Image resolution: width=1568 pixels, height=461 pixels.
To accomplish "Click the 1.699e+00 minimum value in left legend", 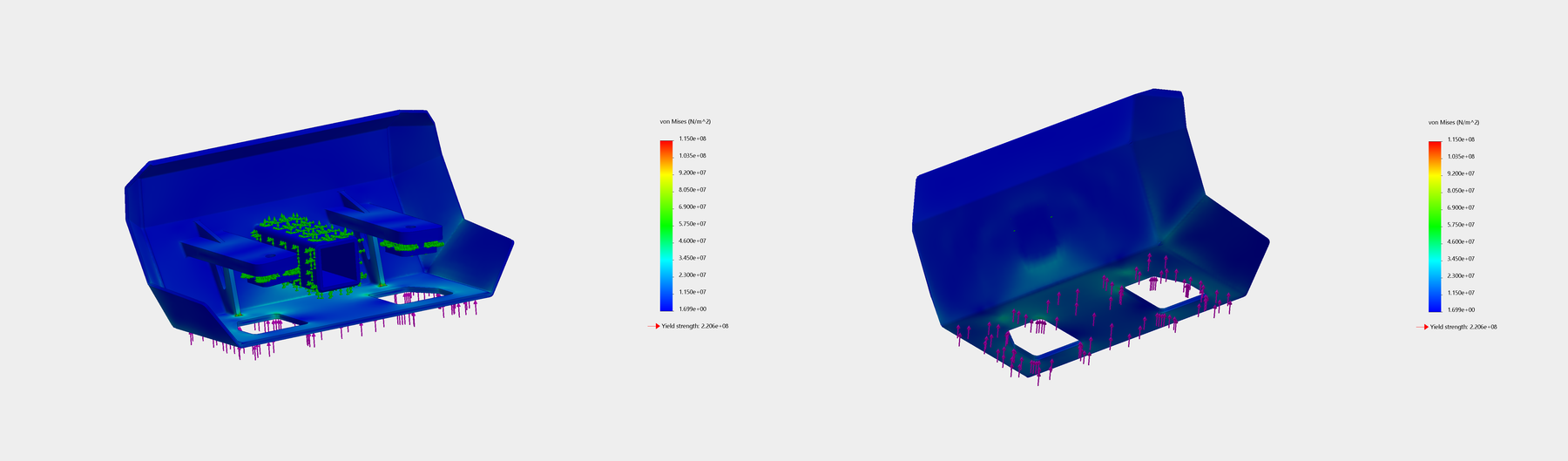I will (692, 308).
